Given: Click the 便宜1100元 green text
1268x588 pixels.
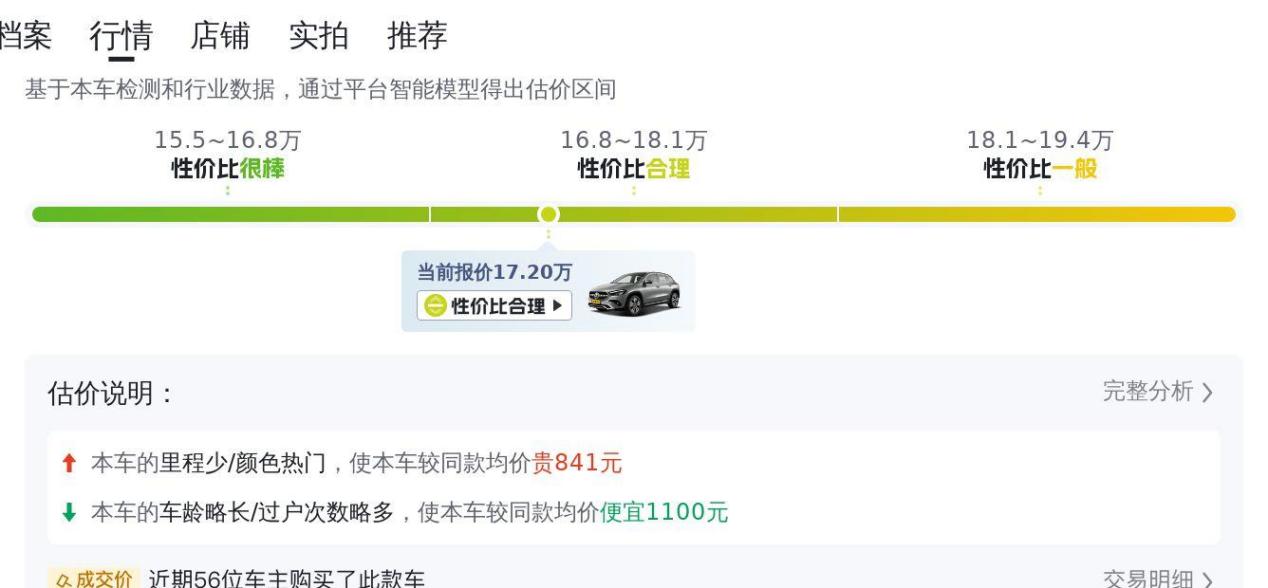Looking at the screenshot, I should tap(664, 513).
